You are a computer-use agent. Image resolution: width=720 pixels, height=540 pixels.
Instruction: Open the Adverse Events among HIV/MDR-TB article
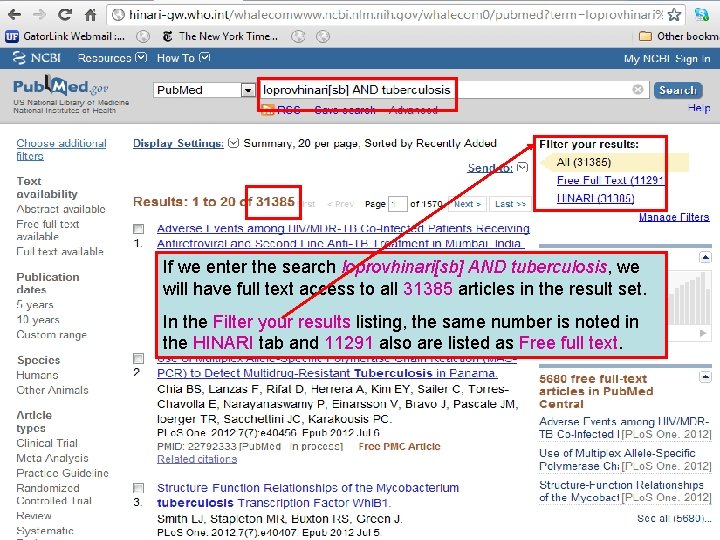click(x=343, y=236)
